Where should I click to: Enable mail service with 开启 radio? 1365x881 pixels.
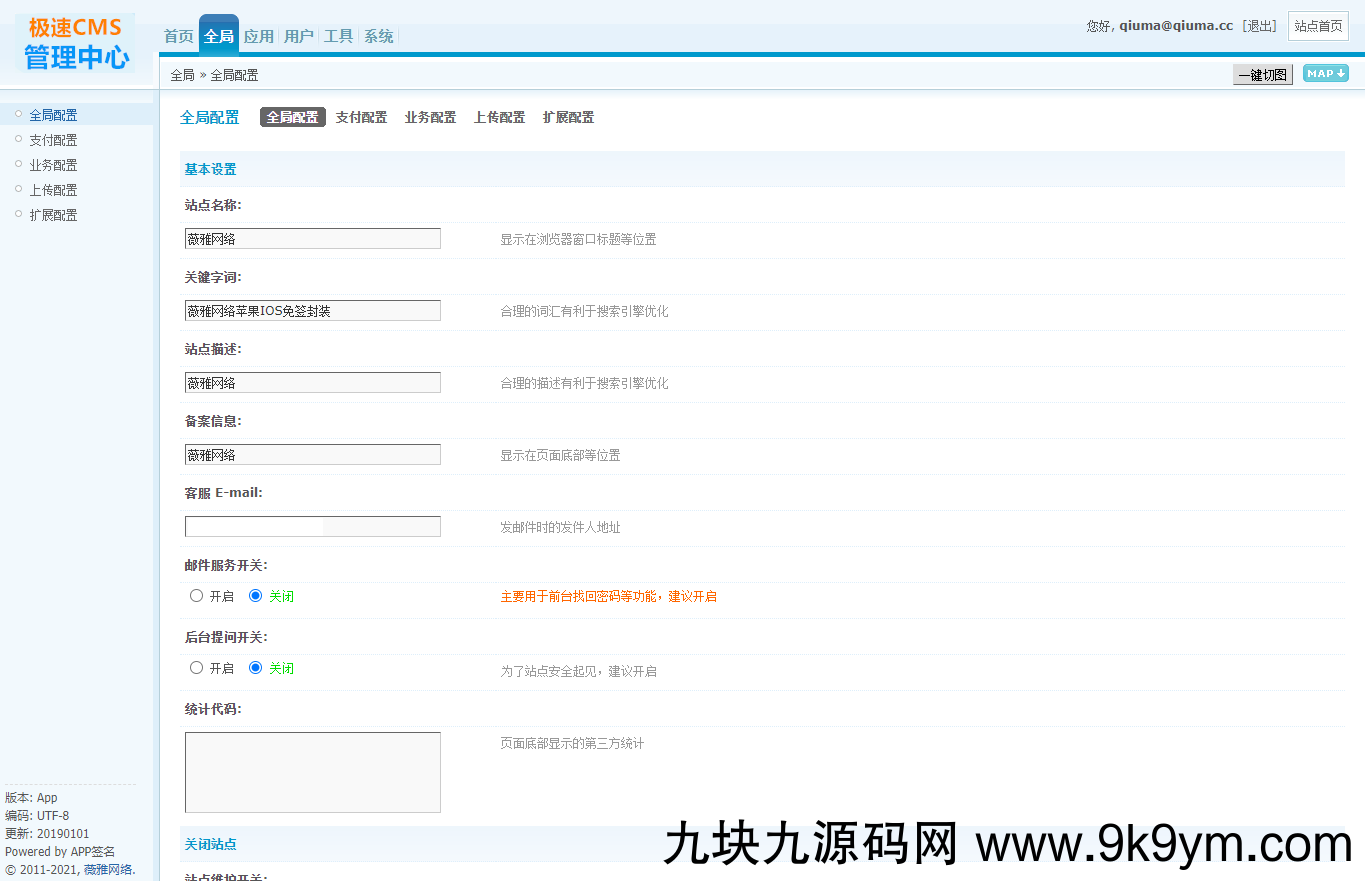pos(197,596)
